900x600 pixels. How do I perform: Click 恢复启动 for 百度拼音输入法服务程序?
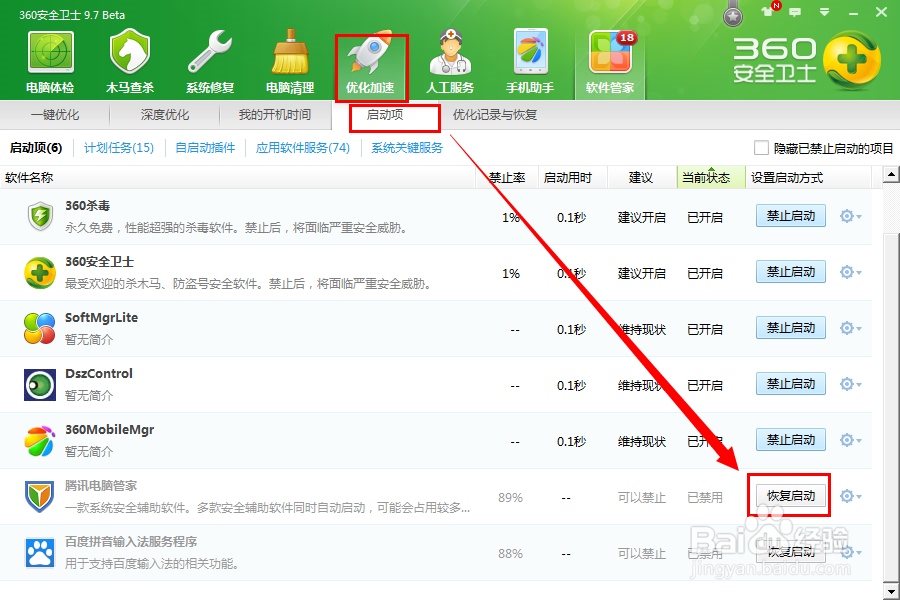click(x=791, y=552)
